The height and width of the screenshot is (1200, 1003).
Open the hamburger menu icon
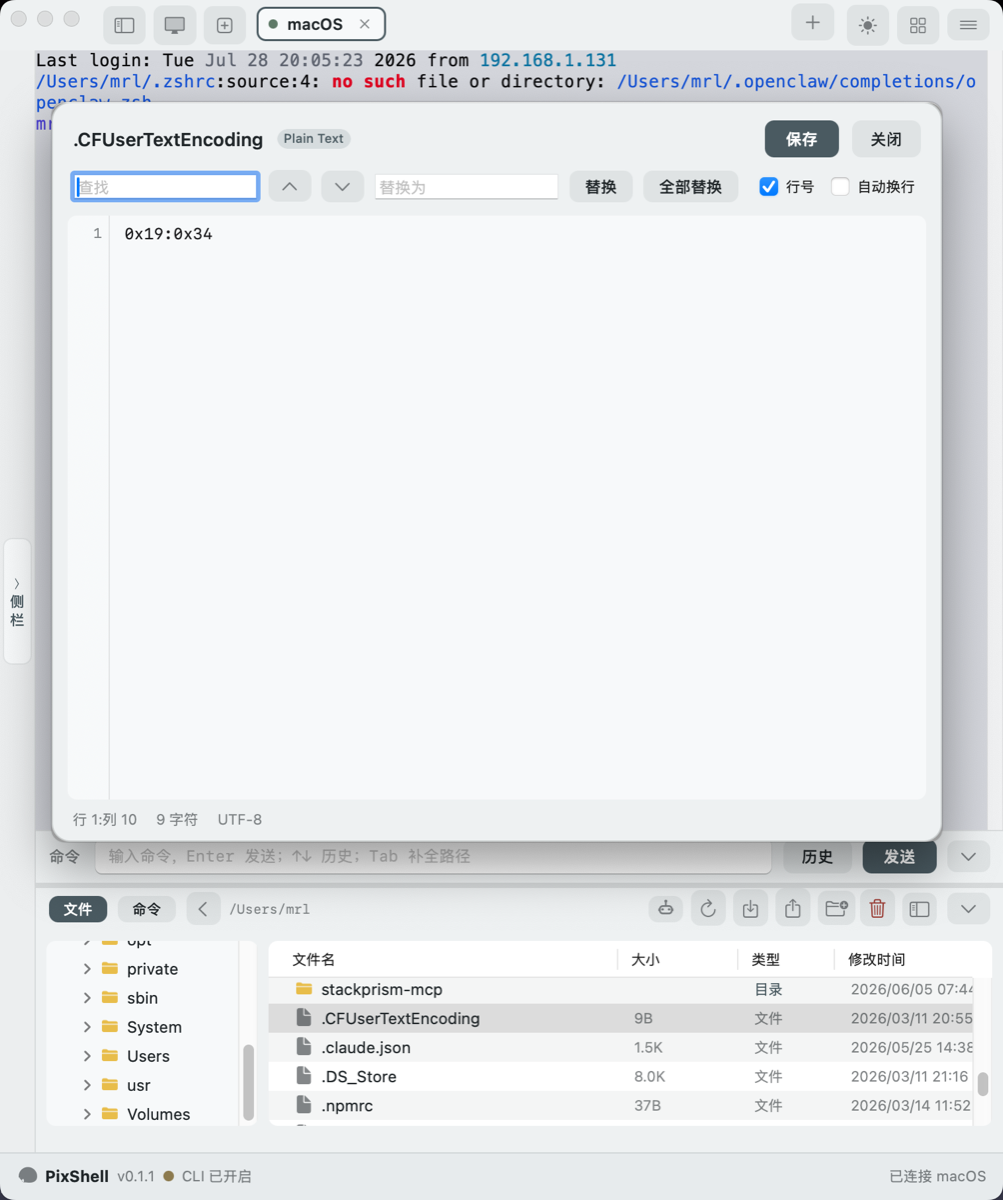pos(968,25)
